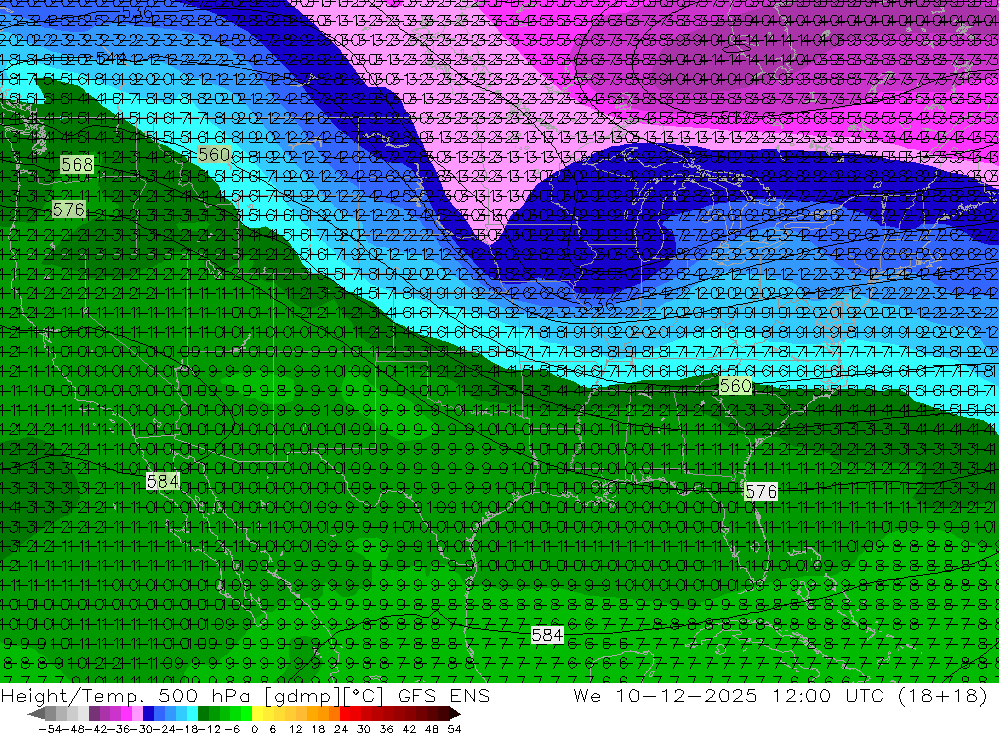Image resolution: width=1000 pixels, height=733 pixels.
Task: Click the dark maroon right arrow end of color bar
Action: click(455, 714)
